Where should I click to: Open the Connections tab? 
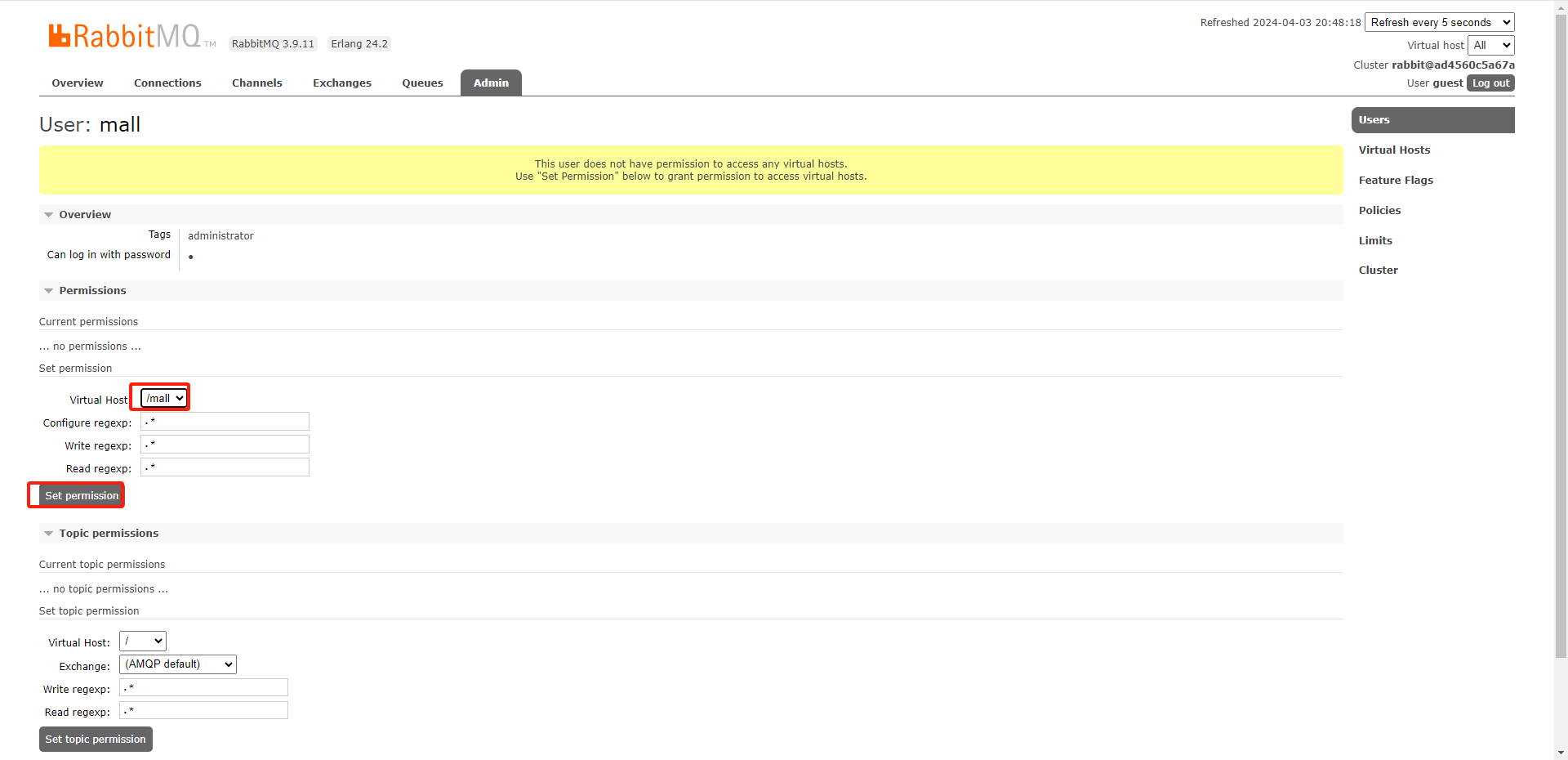(x=167, y=83)
